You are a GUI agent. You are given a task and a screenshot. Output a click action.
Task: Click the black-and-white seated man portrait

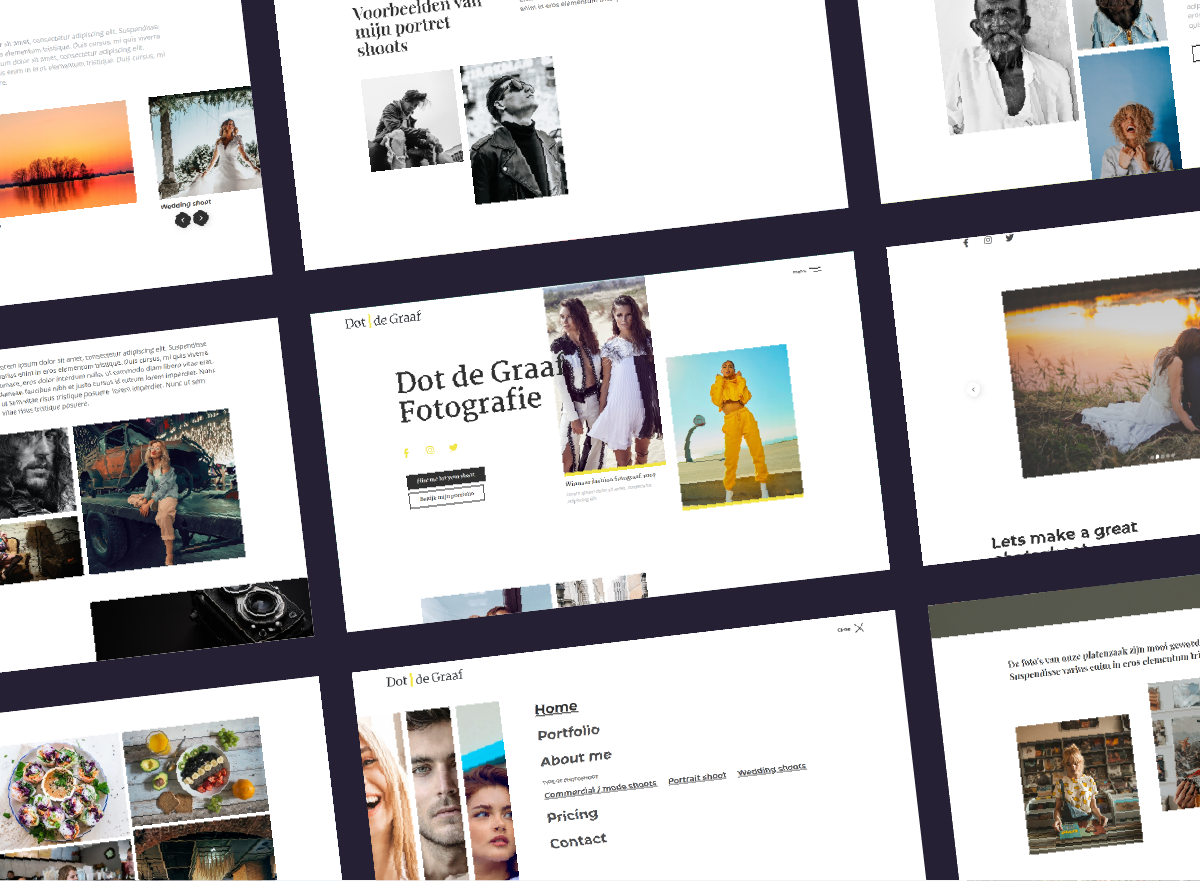(412, 120)
